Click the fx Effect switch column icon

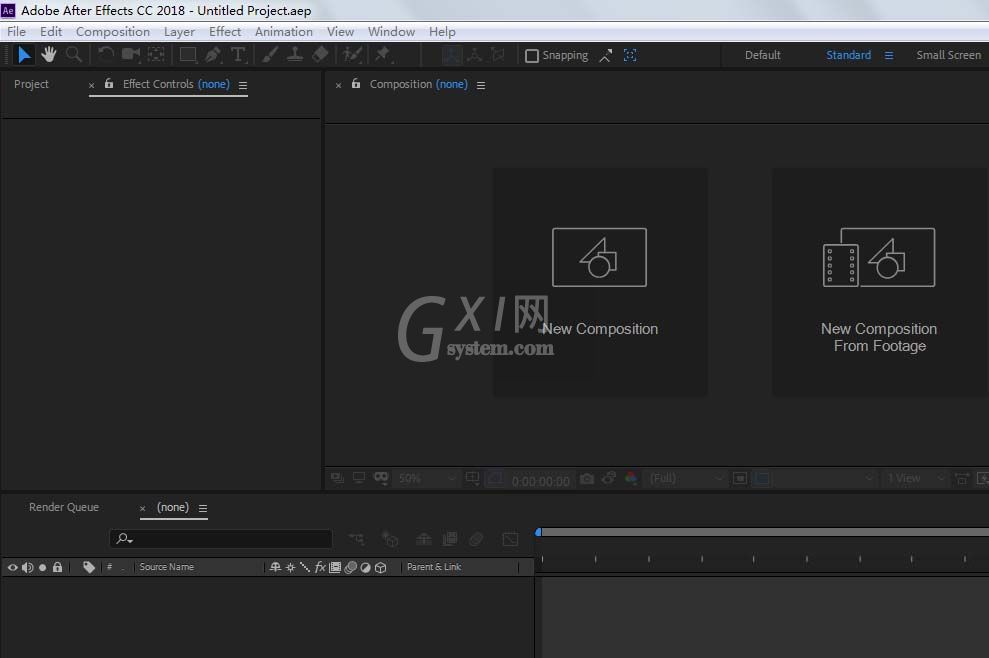(x=320, y=567)
